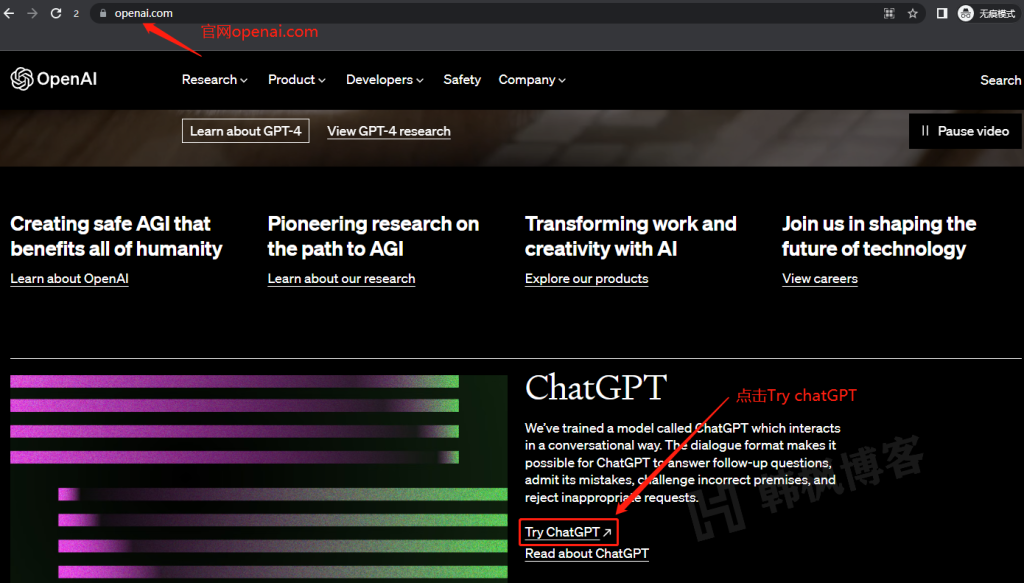Toggle the browser side panel icon
The image size is (1024, 583).
tap(942, 13)
